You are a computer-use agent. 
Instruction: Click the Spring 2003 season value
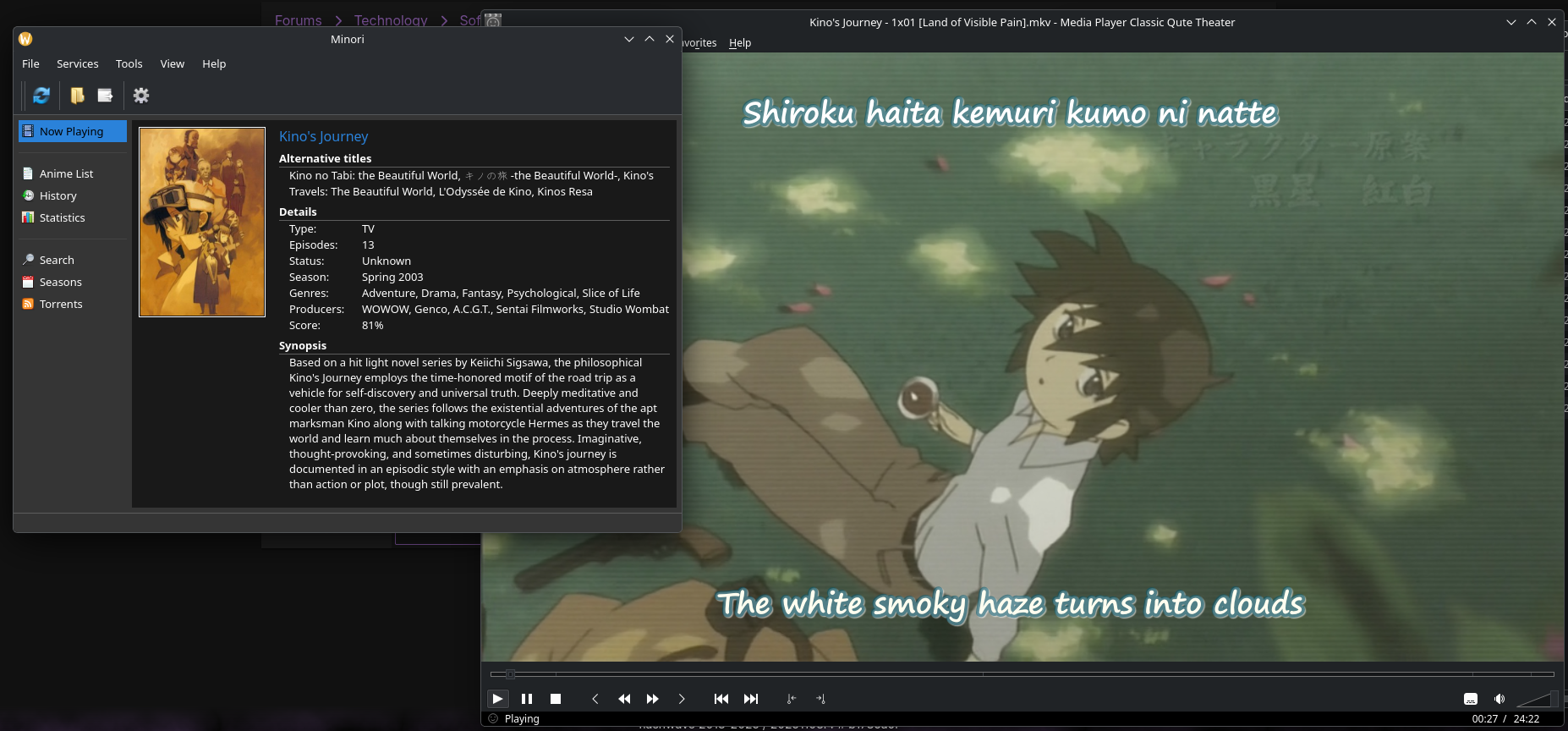(392, 277)
